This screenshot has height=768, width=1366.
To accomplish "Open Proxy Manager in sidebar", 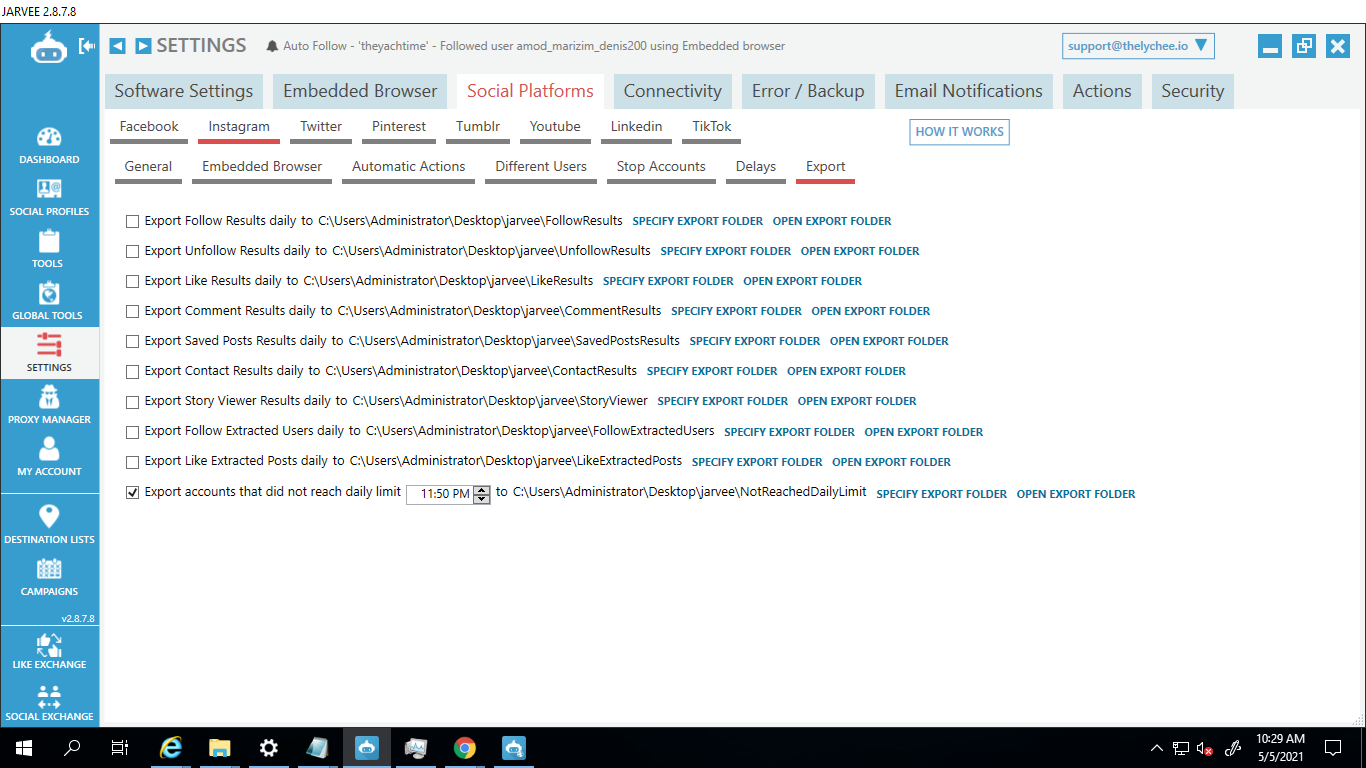I will (49, 405).
